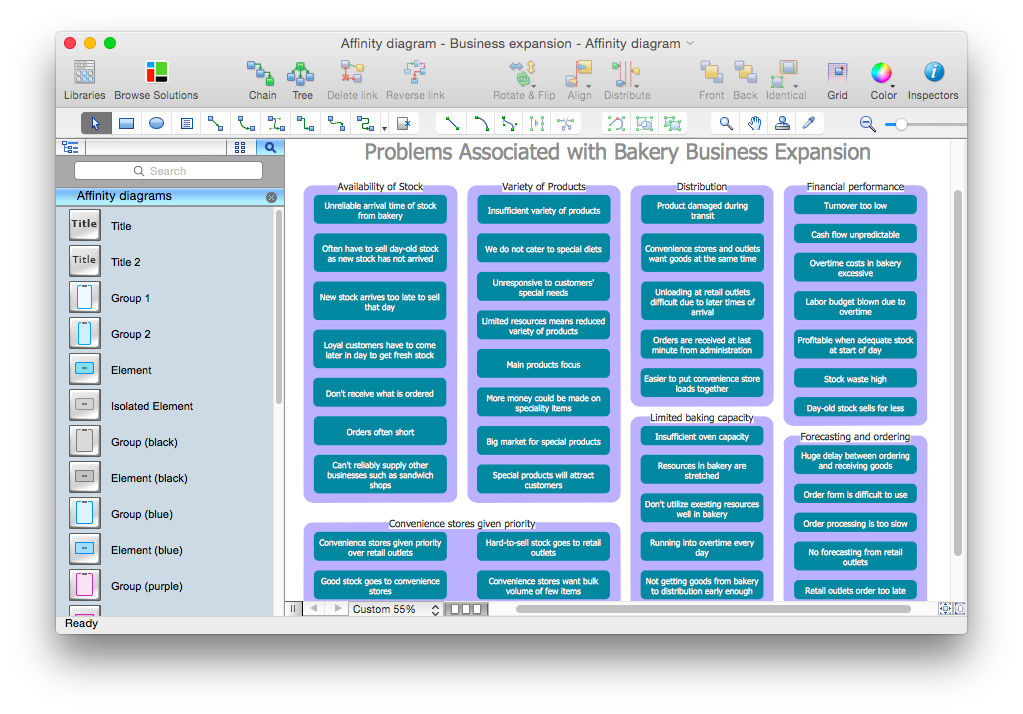Viewport: 1023px width, 714px height.
Task: Choose the Group (purple) shape
Action: pos(85,585)
